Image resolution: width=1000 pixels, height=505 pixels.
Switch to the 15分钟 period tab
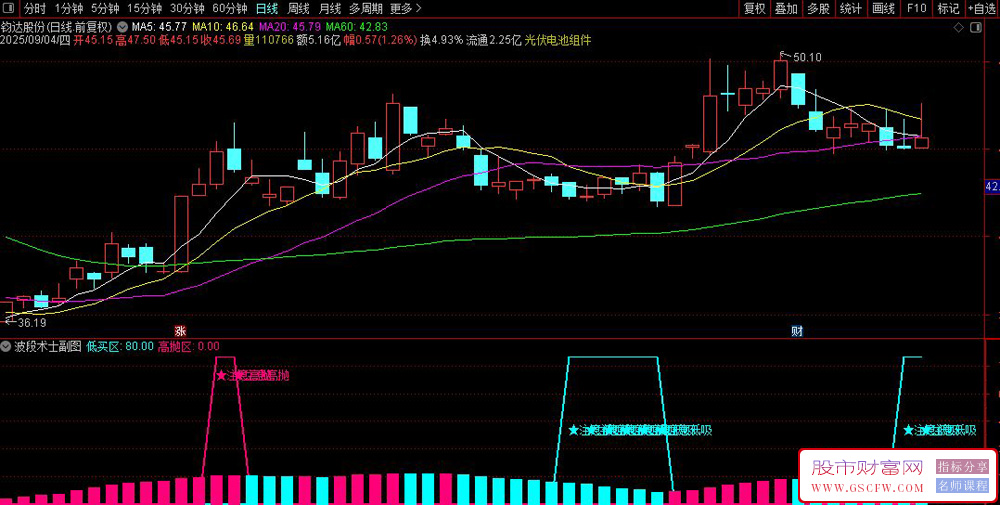[143, 8]
